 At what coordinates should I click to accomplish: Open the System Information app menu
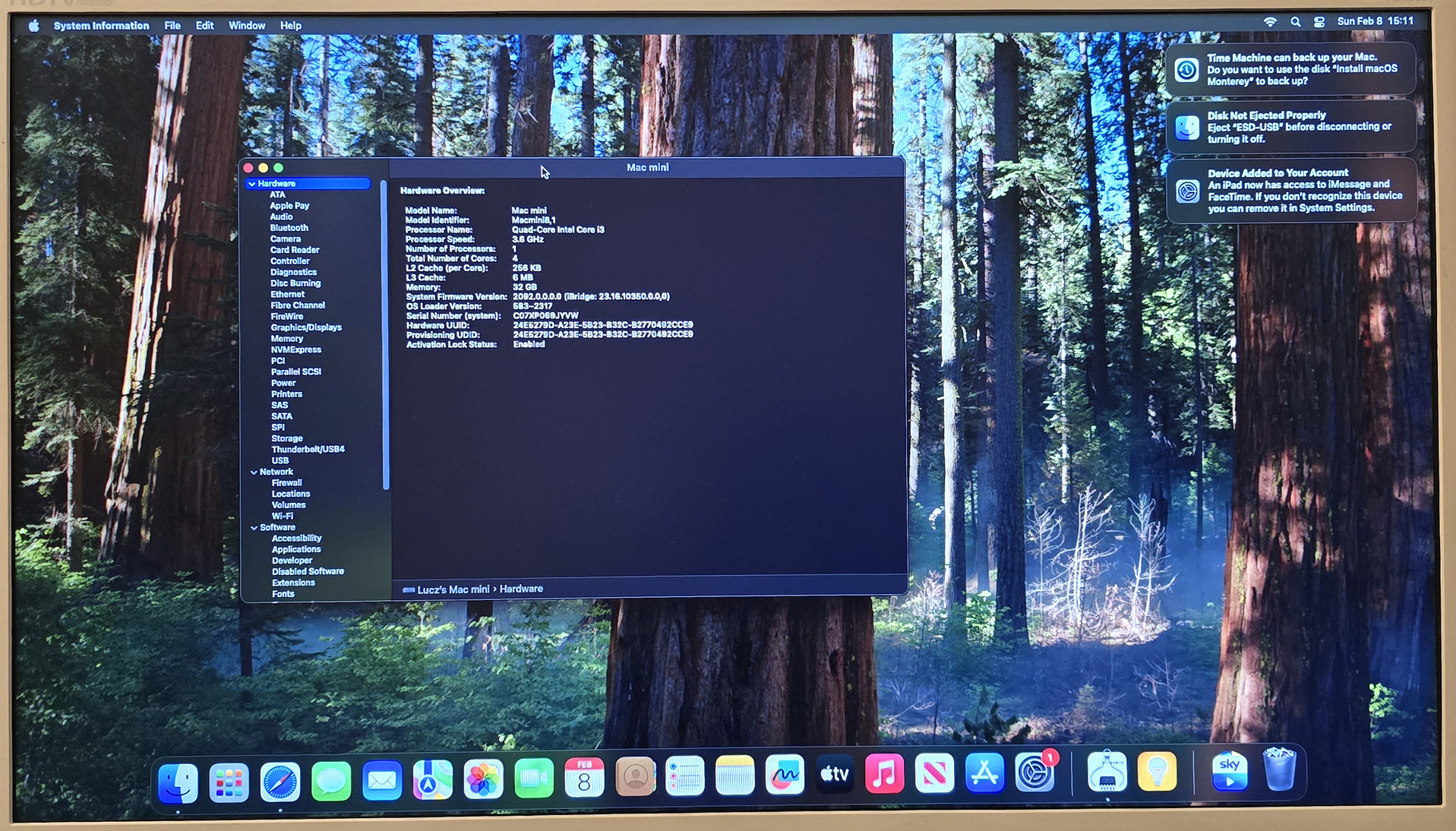point(101,26)
